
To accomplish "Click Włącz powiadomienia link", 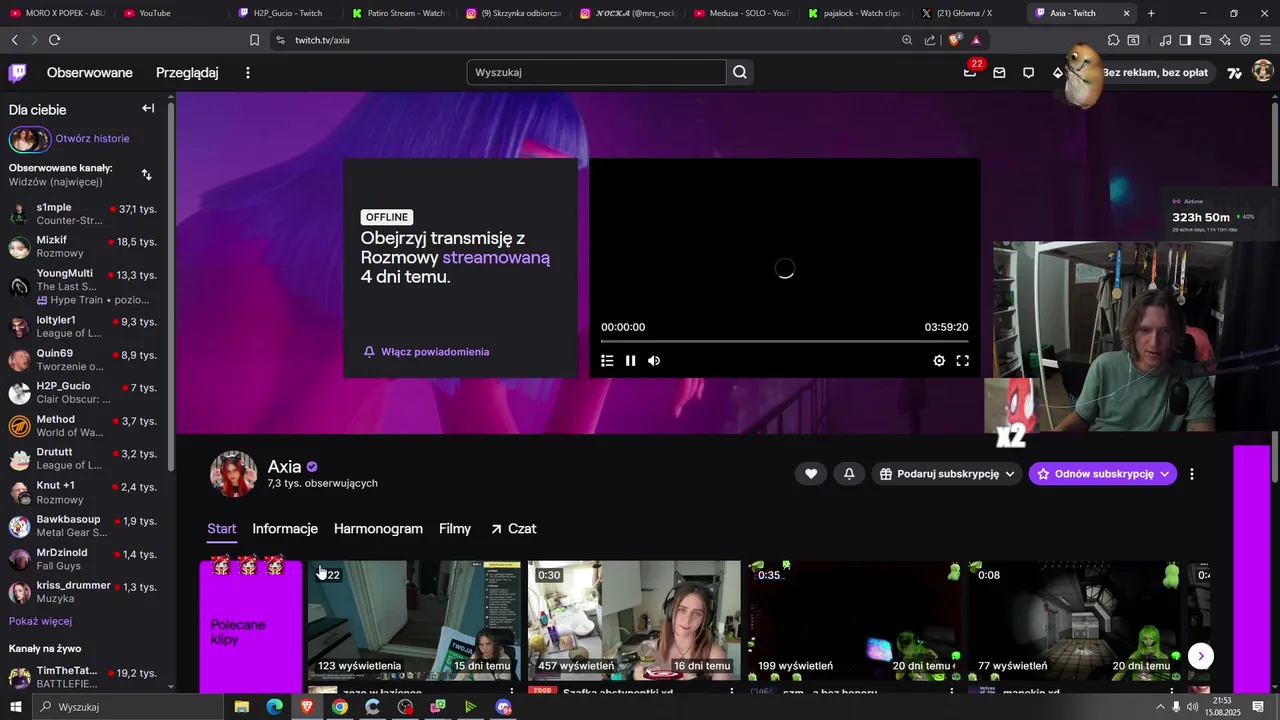I will pos(427,352).
